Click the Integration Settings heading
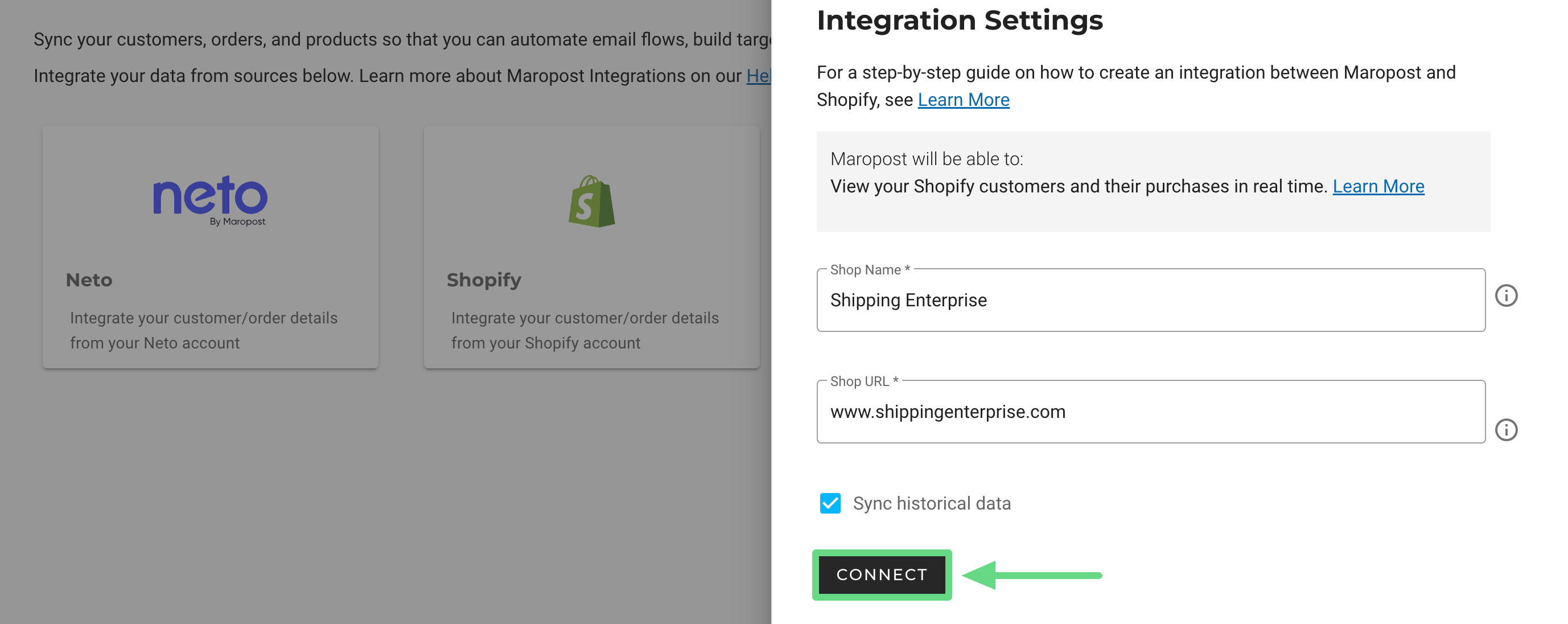This screenshot has width=1568, height=624. (x=960, y=20)
